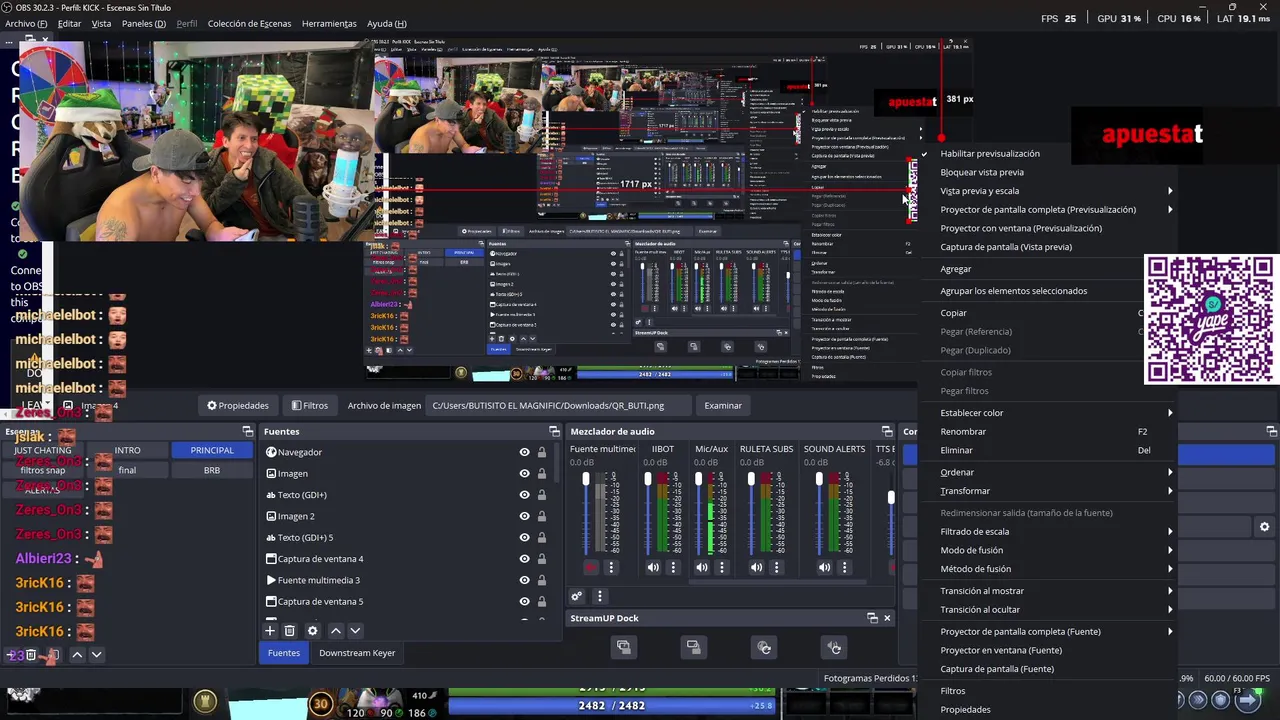The height and width of the screenshot is (720, 1280).
Task: Open Mic/Aux channel options three-dot menu
Action: click(x=722, y=567)
